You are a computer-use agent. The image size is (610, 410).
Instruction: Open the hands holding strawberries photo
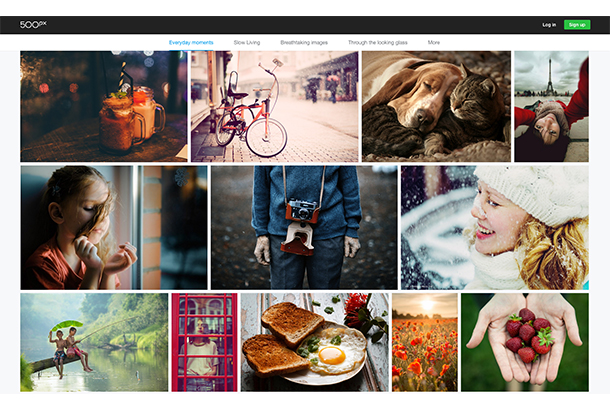pyautogui.click(x=525, y=342)
